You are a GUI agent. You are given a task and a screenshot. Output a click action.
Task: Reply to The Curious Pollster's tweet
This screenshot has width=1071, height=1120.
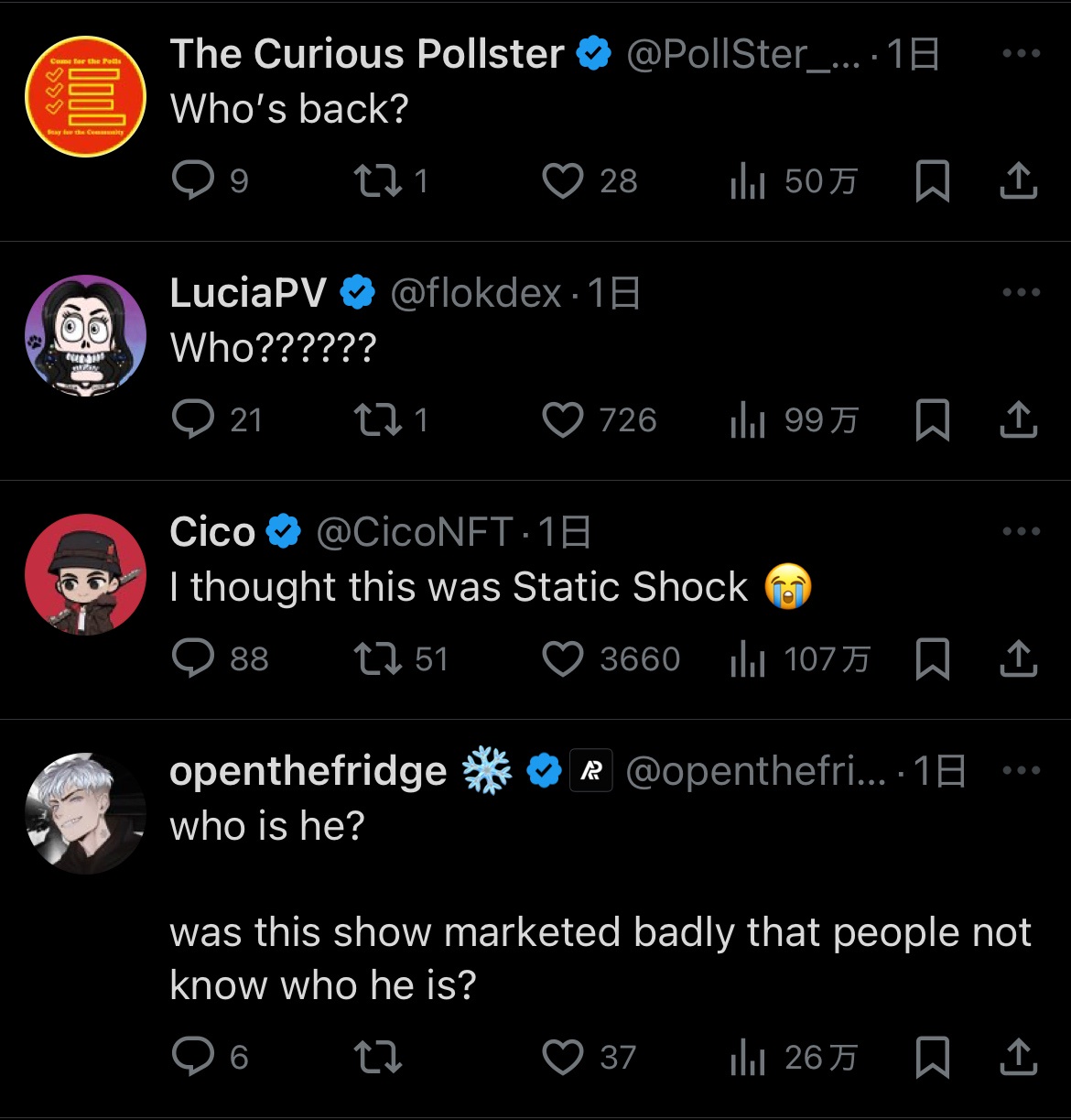tap(193, 180)
